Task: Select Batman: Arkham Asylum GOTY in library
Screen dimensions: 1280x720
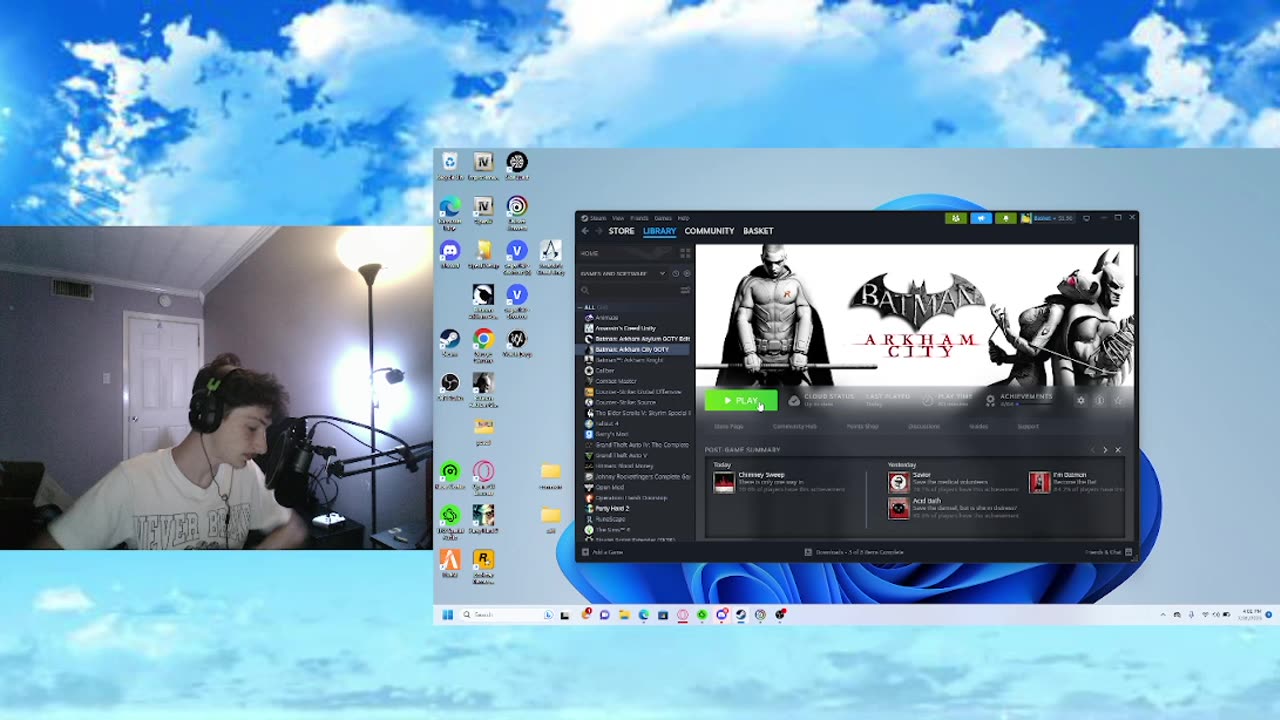Action: click(x=637, y=339)
